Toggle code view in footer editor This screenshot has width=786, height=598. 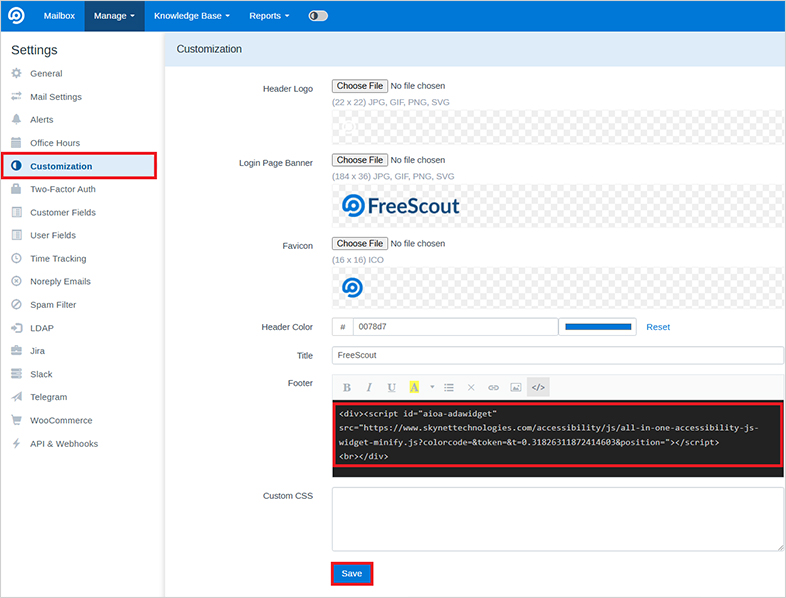[x=538, y=387]
